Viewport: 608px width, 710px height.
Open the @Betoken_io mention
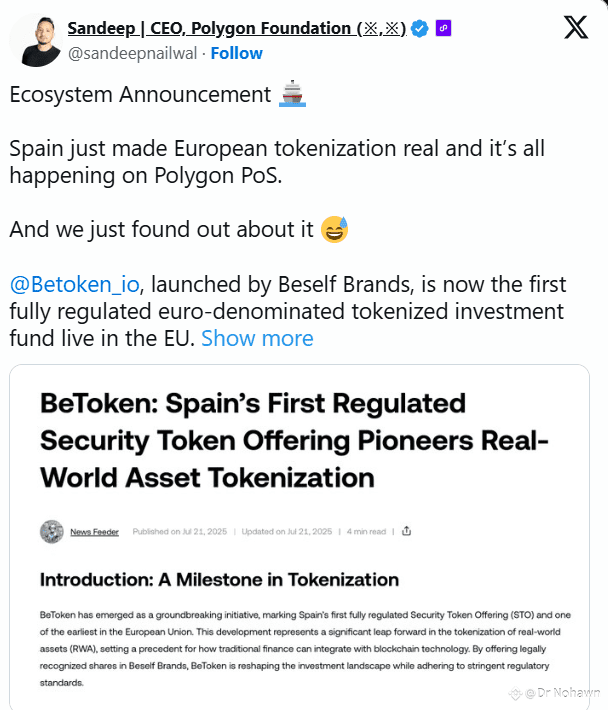[x=74, y=284]
